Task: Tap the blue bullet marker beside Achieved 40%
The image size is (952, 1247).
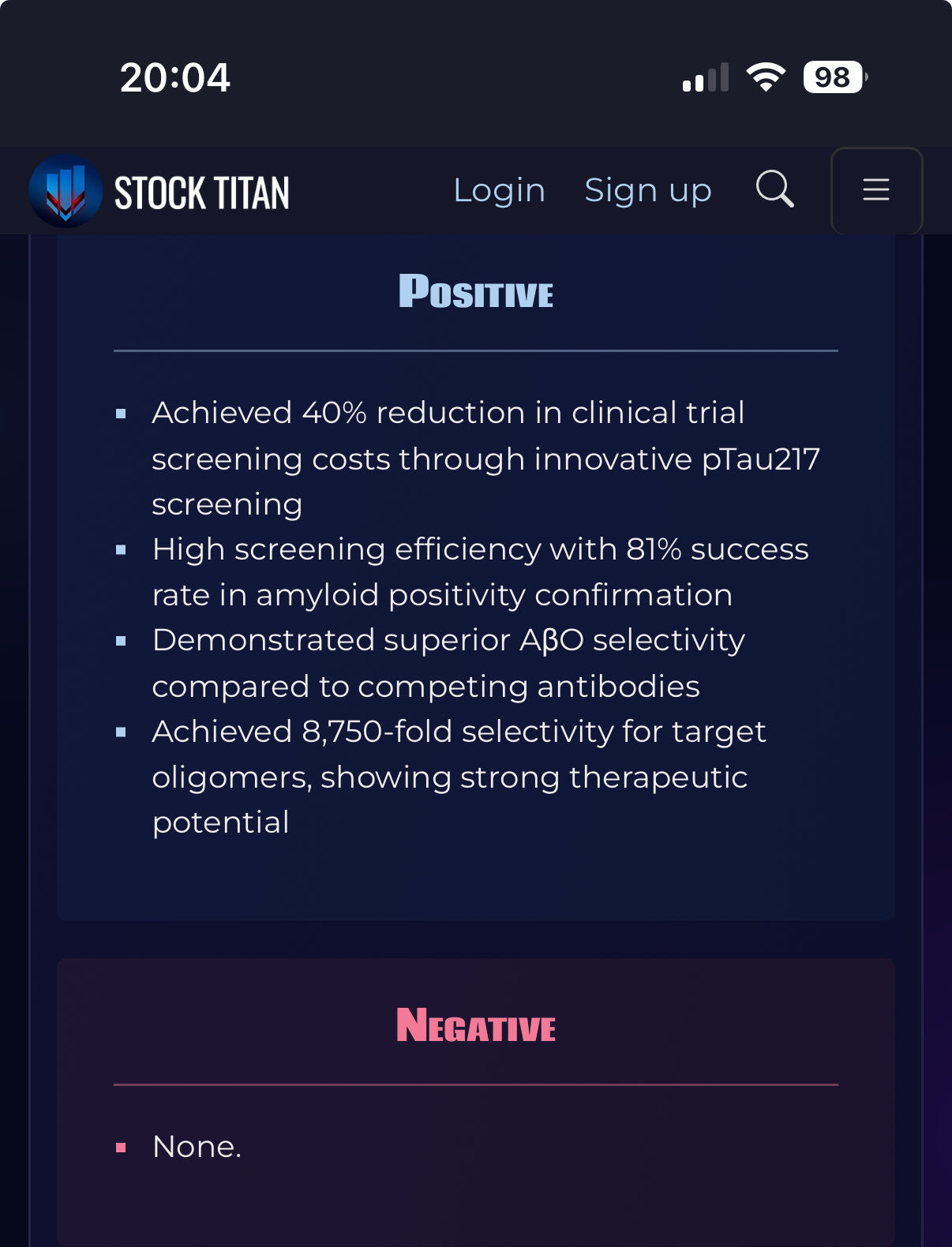Action: 121,414
